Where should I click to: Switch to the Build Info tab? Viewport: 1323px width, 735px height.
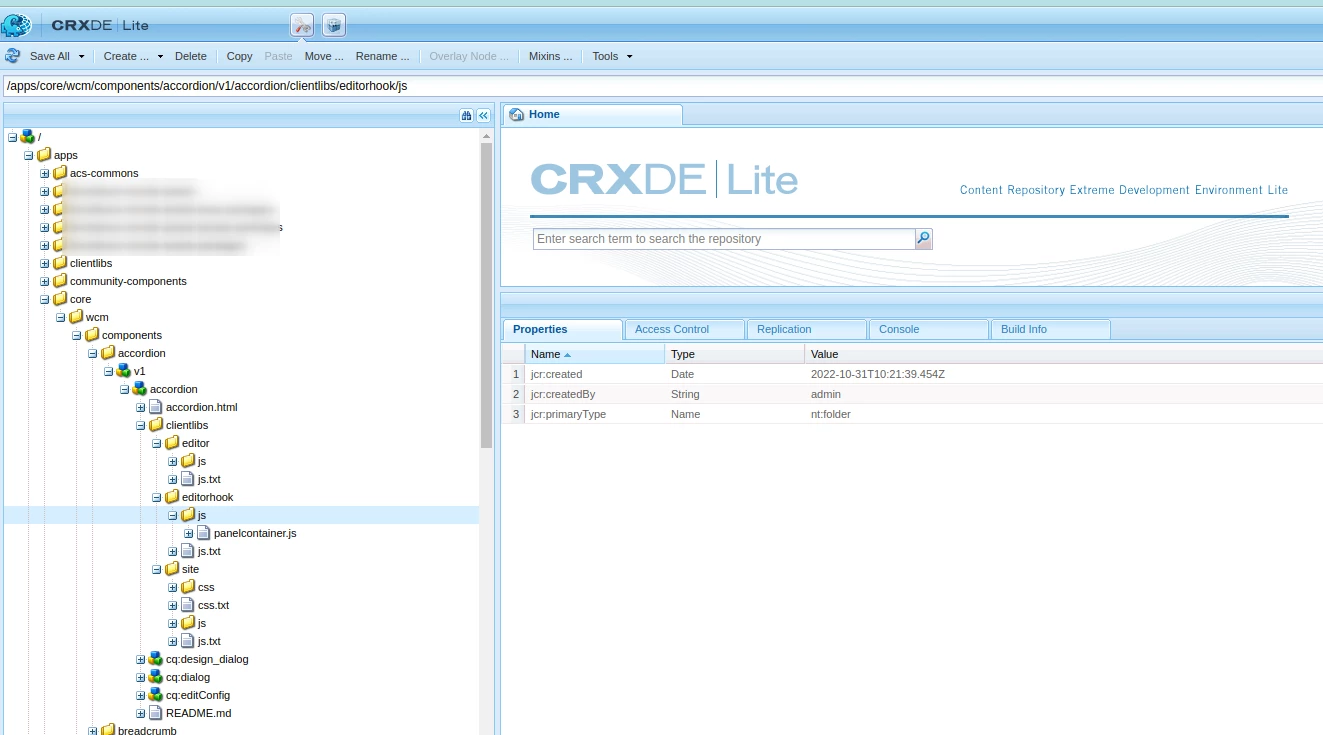(x=1050, y=329)
